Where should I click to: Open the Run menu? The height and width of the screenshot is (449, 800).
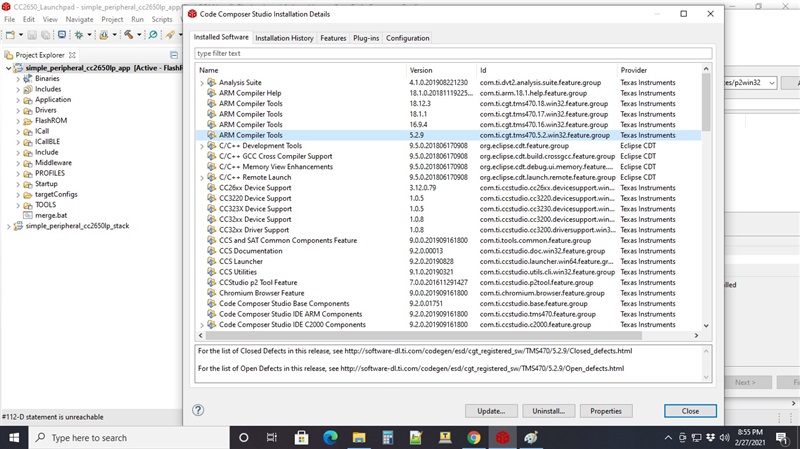click(x=137, y=19)
